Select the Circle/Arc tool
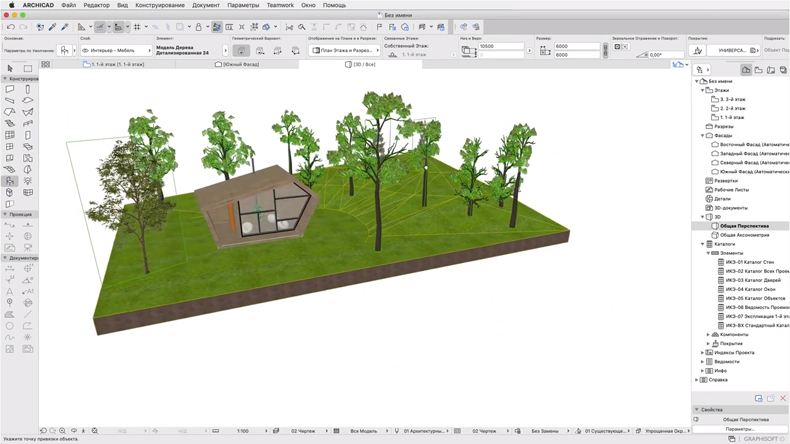The image size is (790, 444). (10, 326)
